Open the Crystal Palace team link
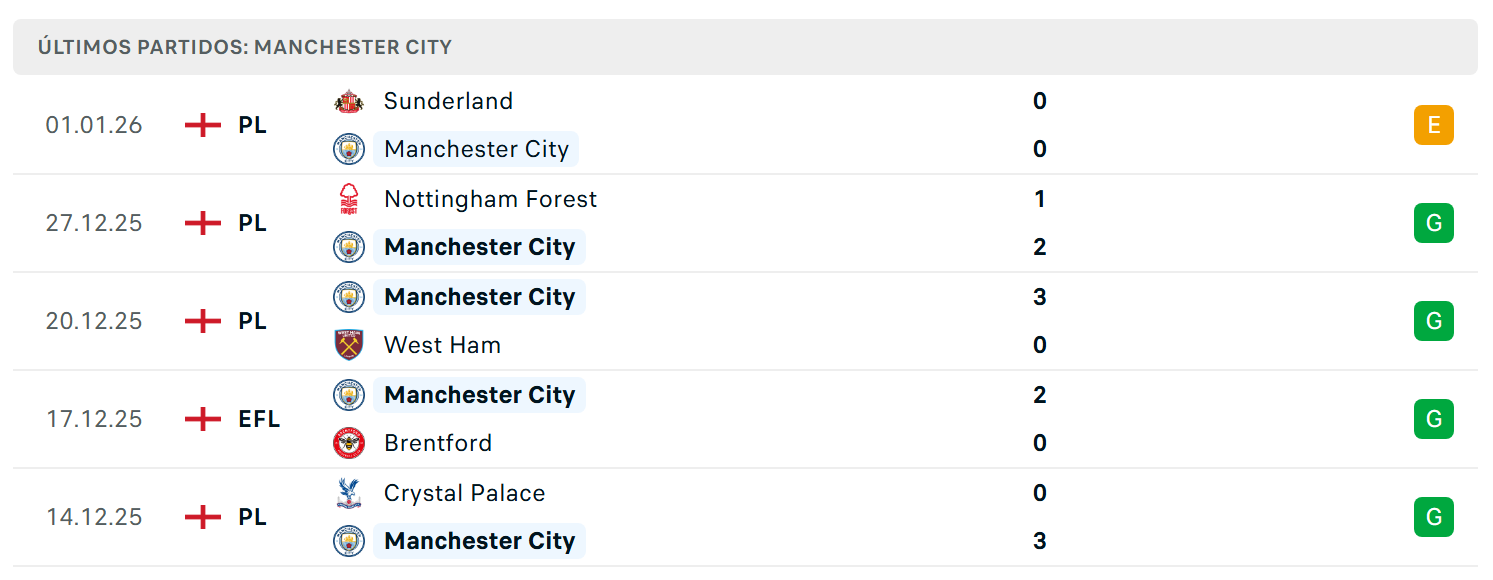The width and height of the screenshot is (1493, 580). point(465,493)
